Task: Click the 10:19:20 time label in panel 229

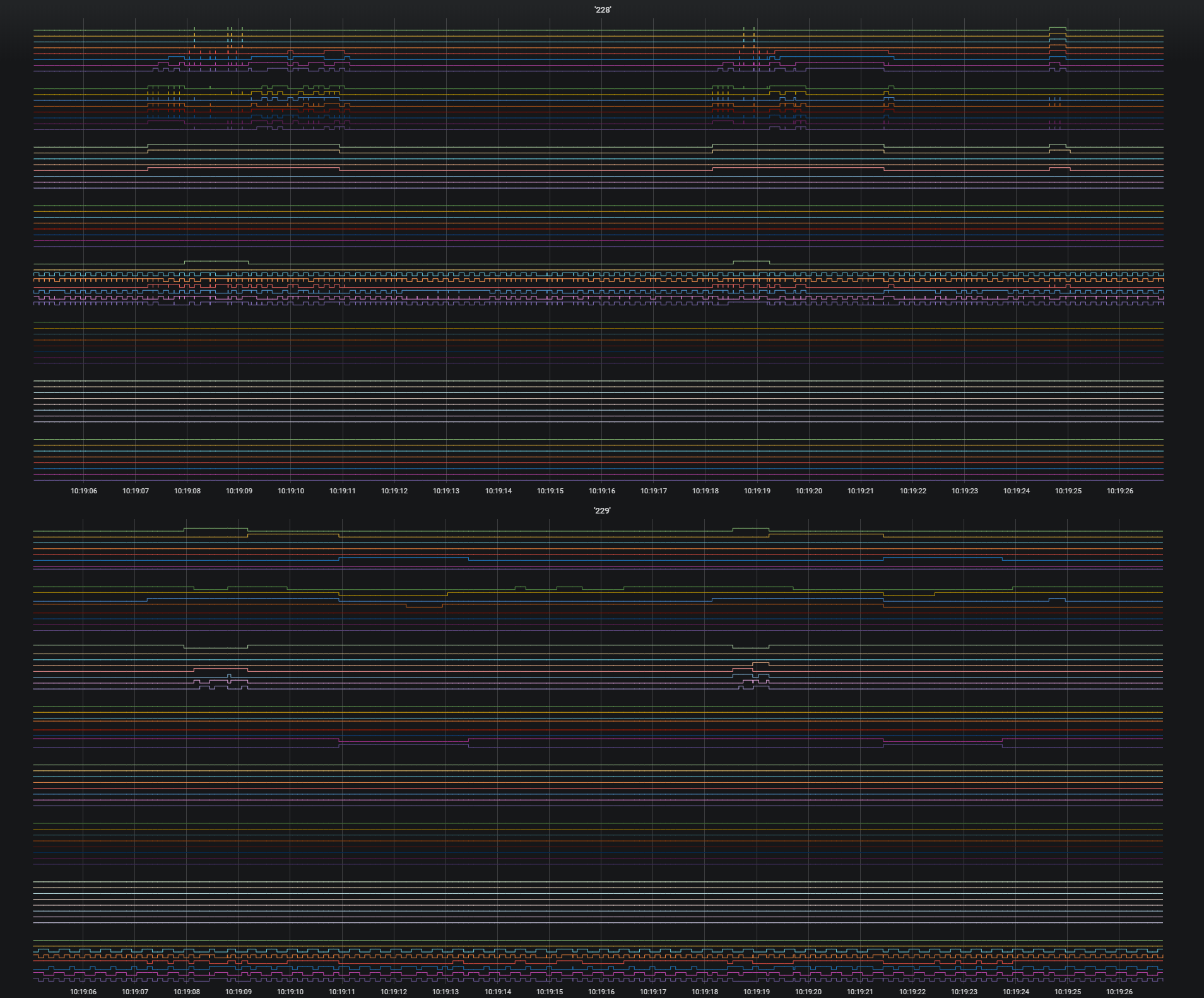Action: [x=808, y=992]
